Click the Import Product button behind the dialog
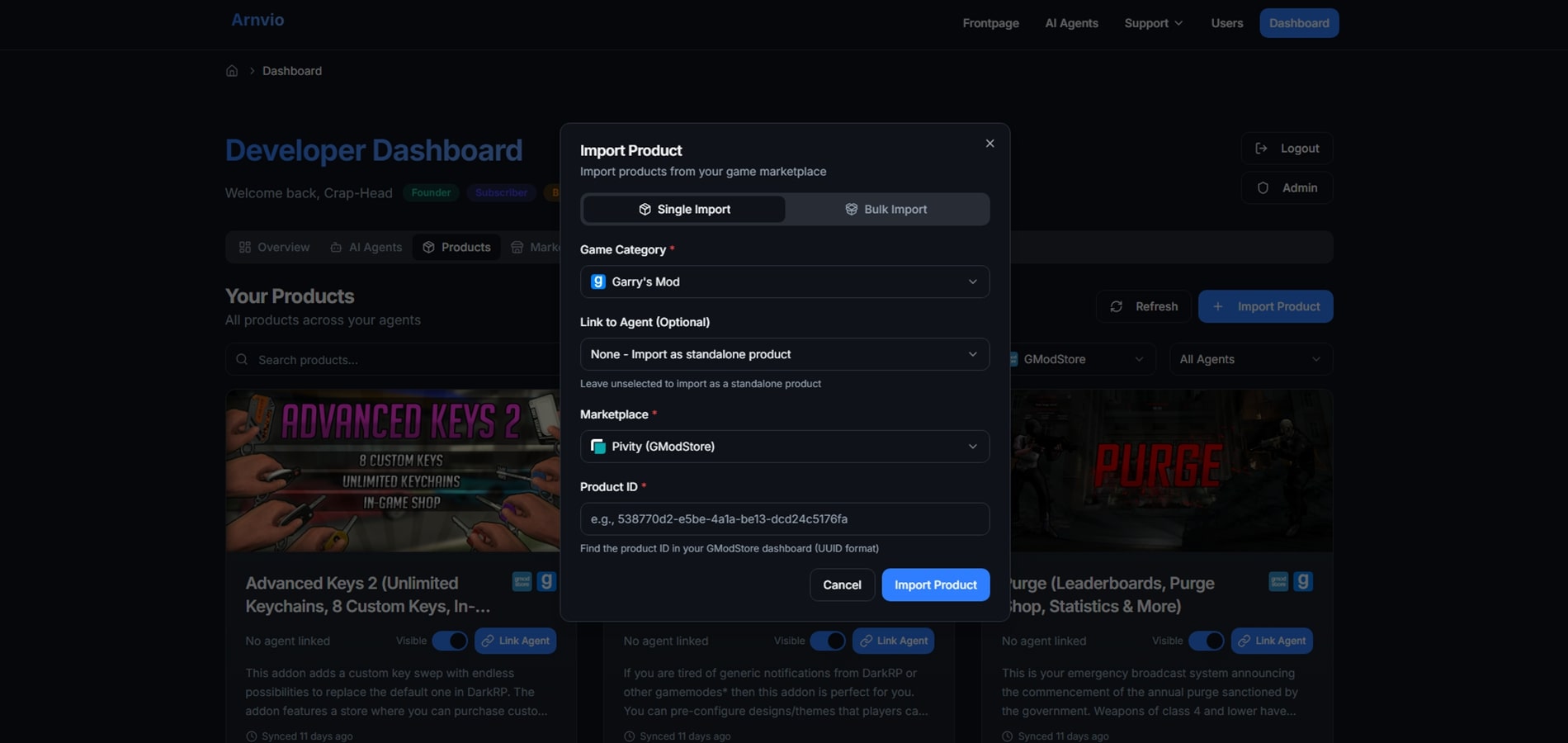 click(x=1265, y=306)
